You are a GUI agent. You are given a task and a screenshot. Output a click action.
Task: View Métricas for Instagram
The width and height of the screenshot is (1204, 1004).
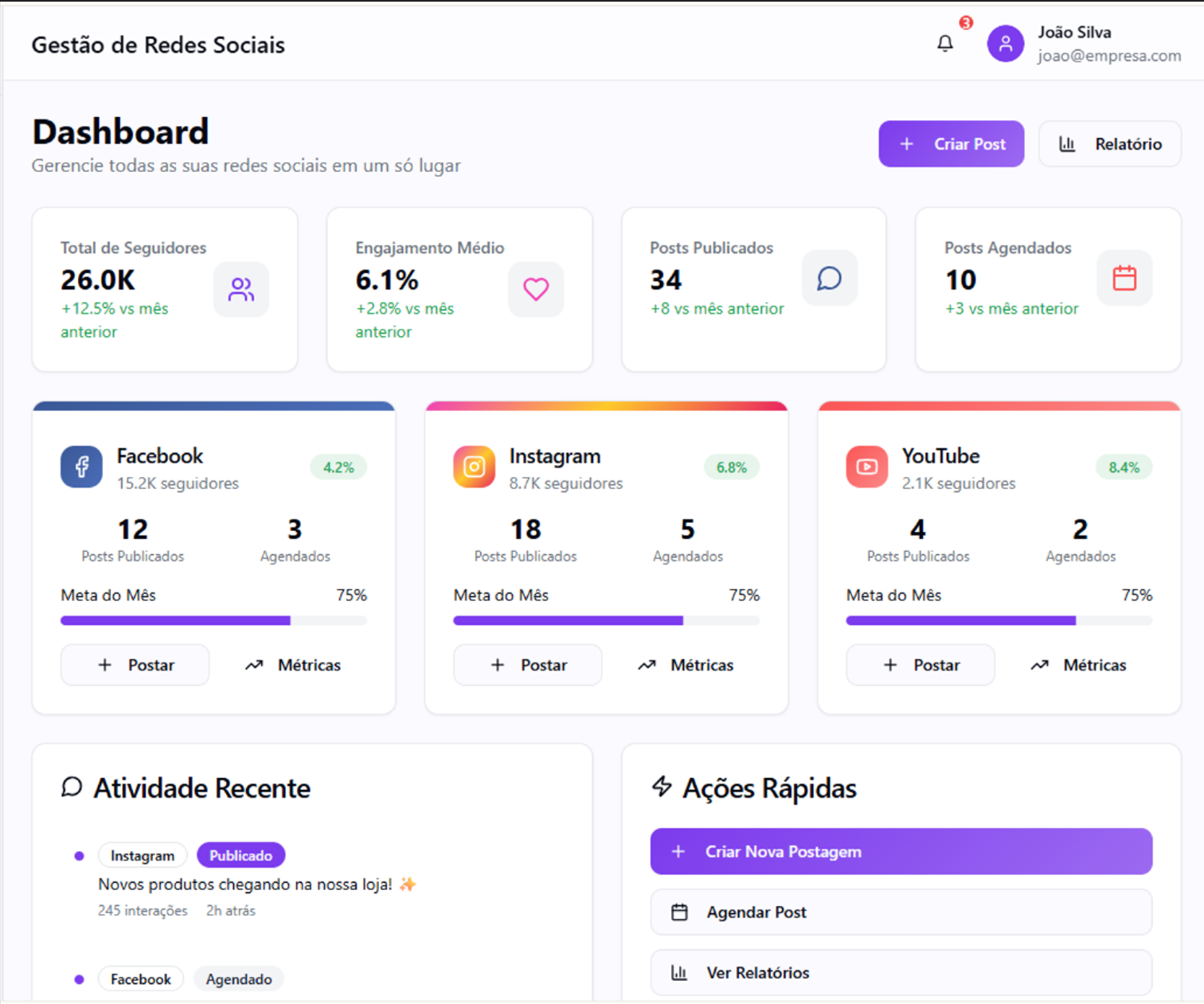click(686, 665)
